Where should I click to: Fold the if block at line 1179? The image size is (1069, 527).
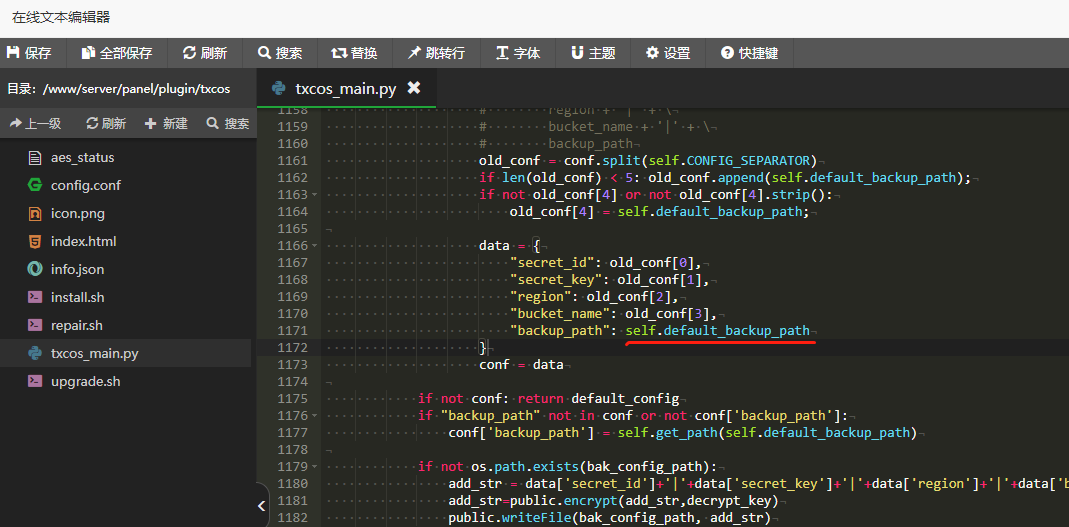click(x=314, y=467)
